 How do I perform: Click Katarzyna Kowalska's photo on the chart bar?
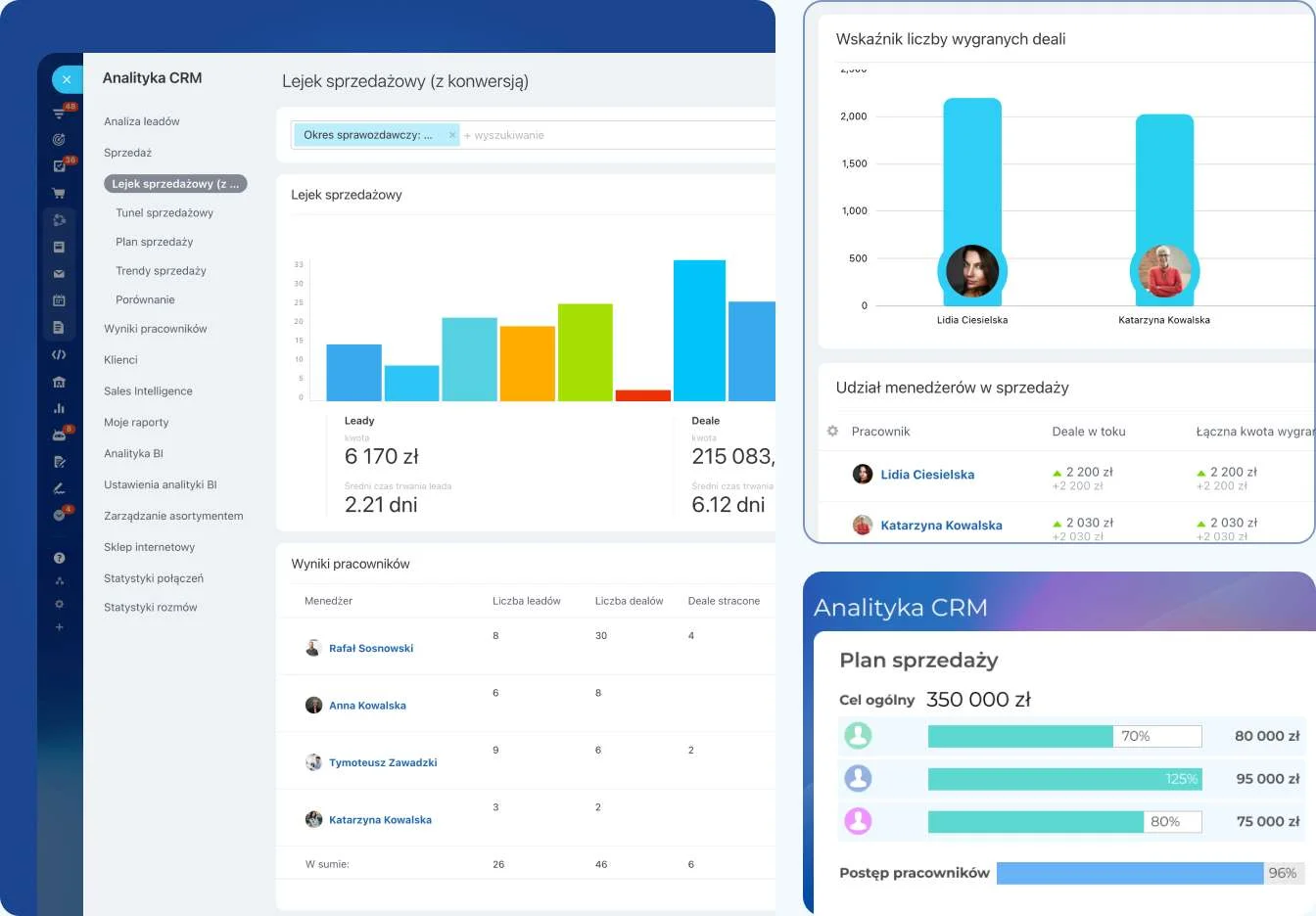[1164, 271]
